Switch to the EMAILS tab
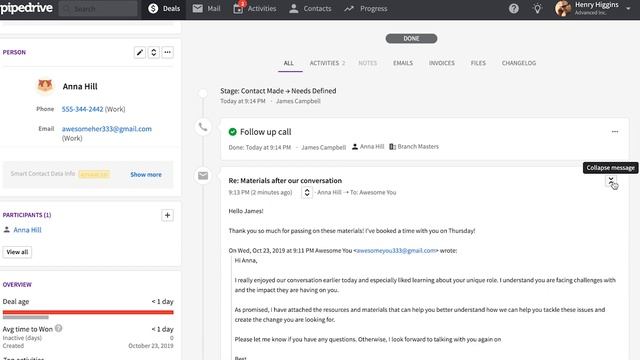 (x=403, y=63)
